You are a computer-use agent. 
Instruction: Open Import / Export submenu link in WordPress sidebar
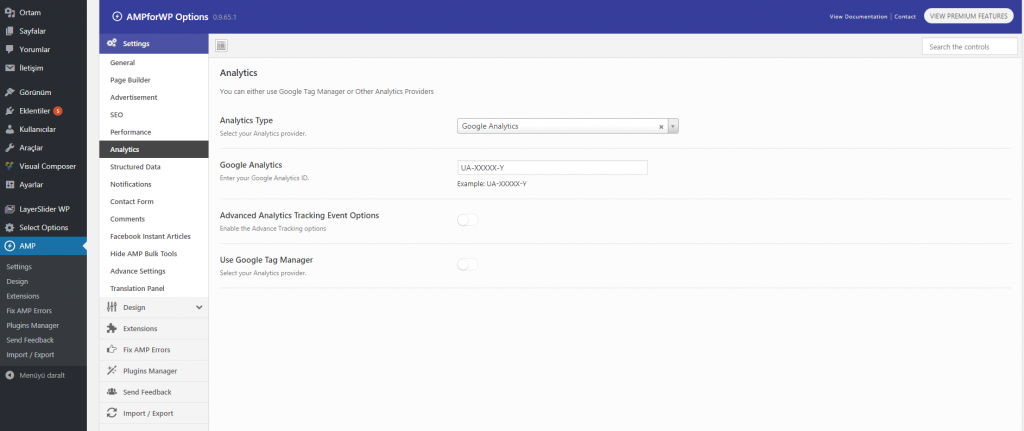(30, 355)
